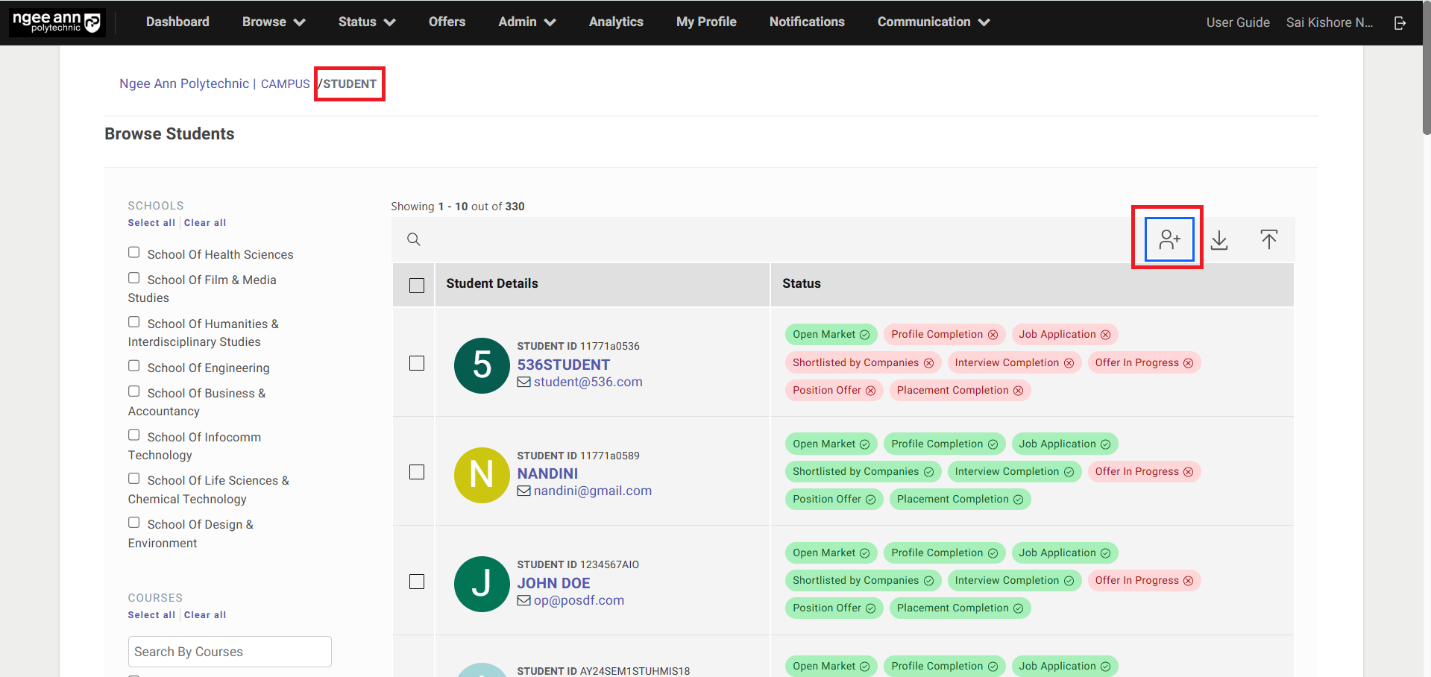This screenshot has height=677, width=1431.
Task: Click the Ngee Ann Polytechnic logo
Action: click(x=56, y=22)
